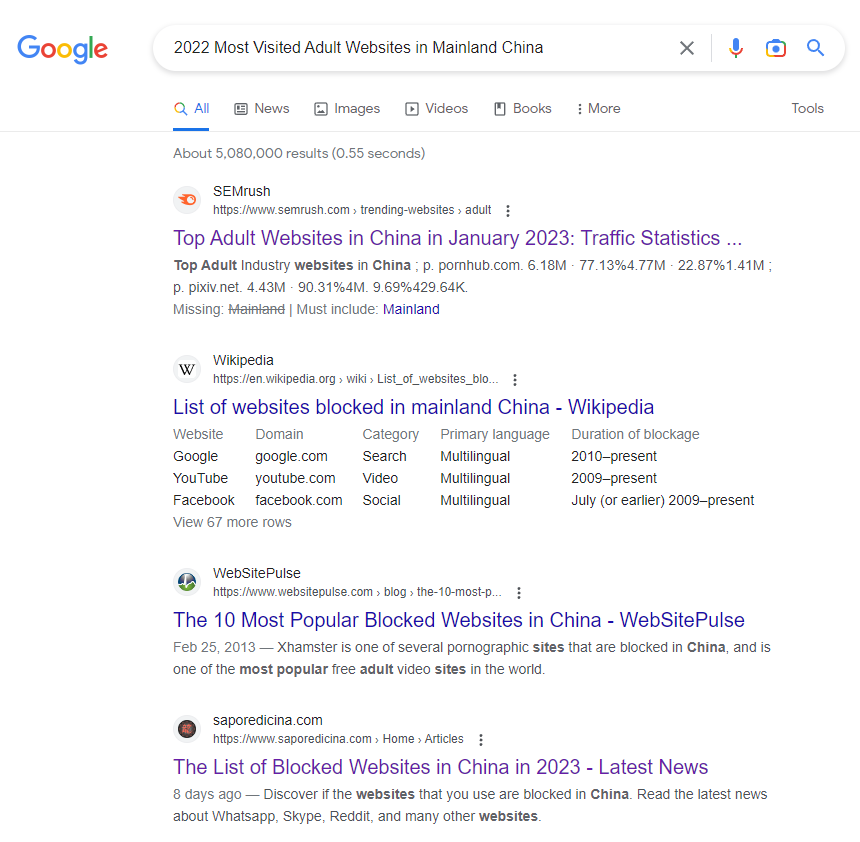The width and height of the screenshot is (860, 842).
Task: Click the Website column header
Action: point(198,434)
